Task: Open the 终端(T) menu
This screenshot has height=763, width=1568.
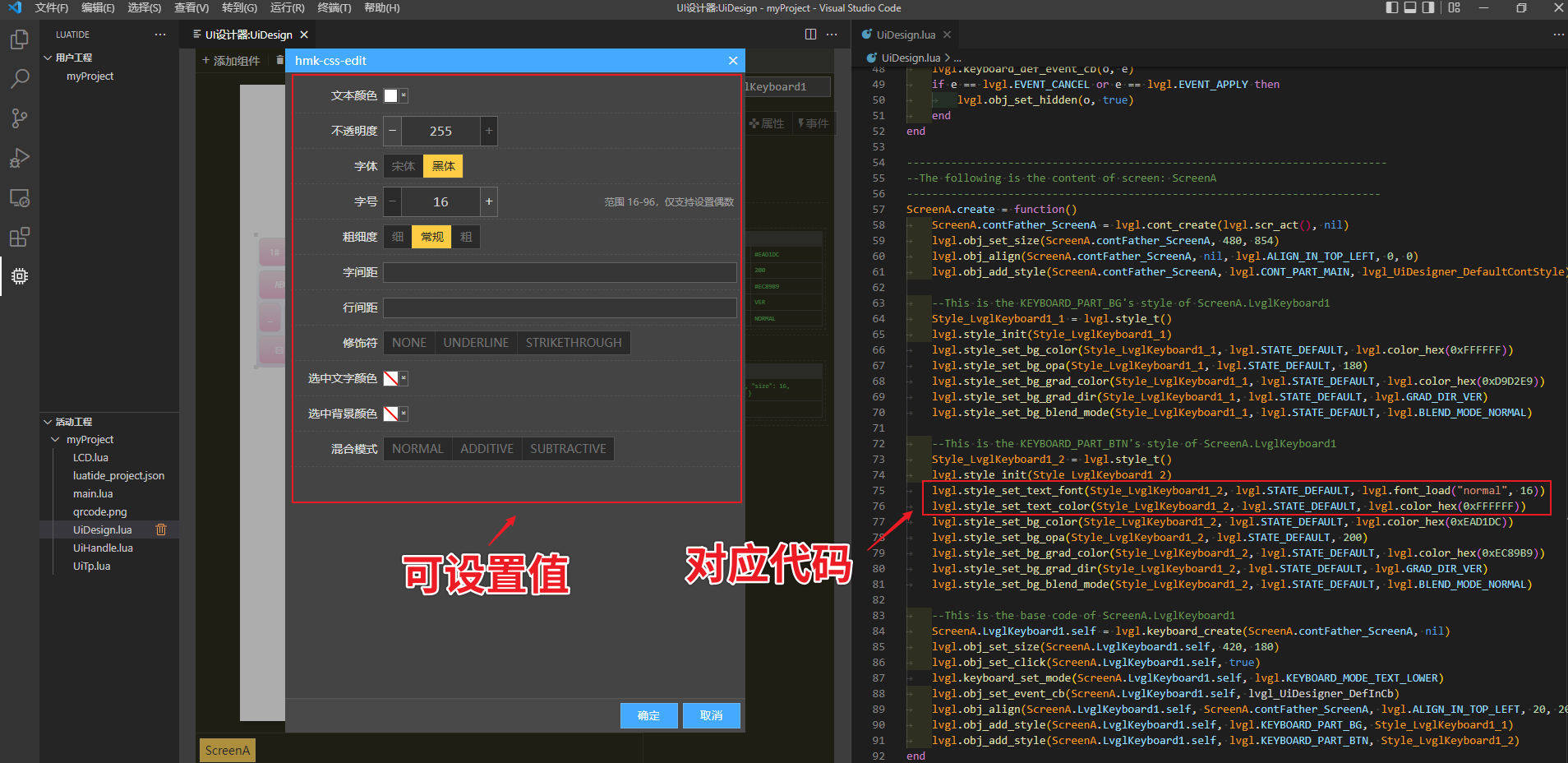Action: click(x=334, y=8)
